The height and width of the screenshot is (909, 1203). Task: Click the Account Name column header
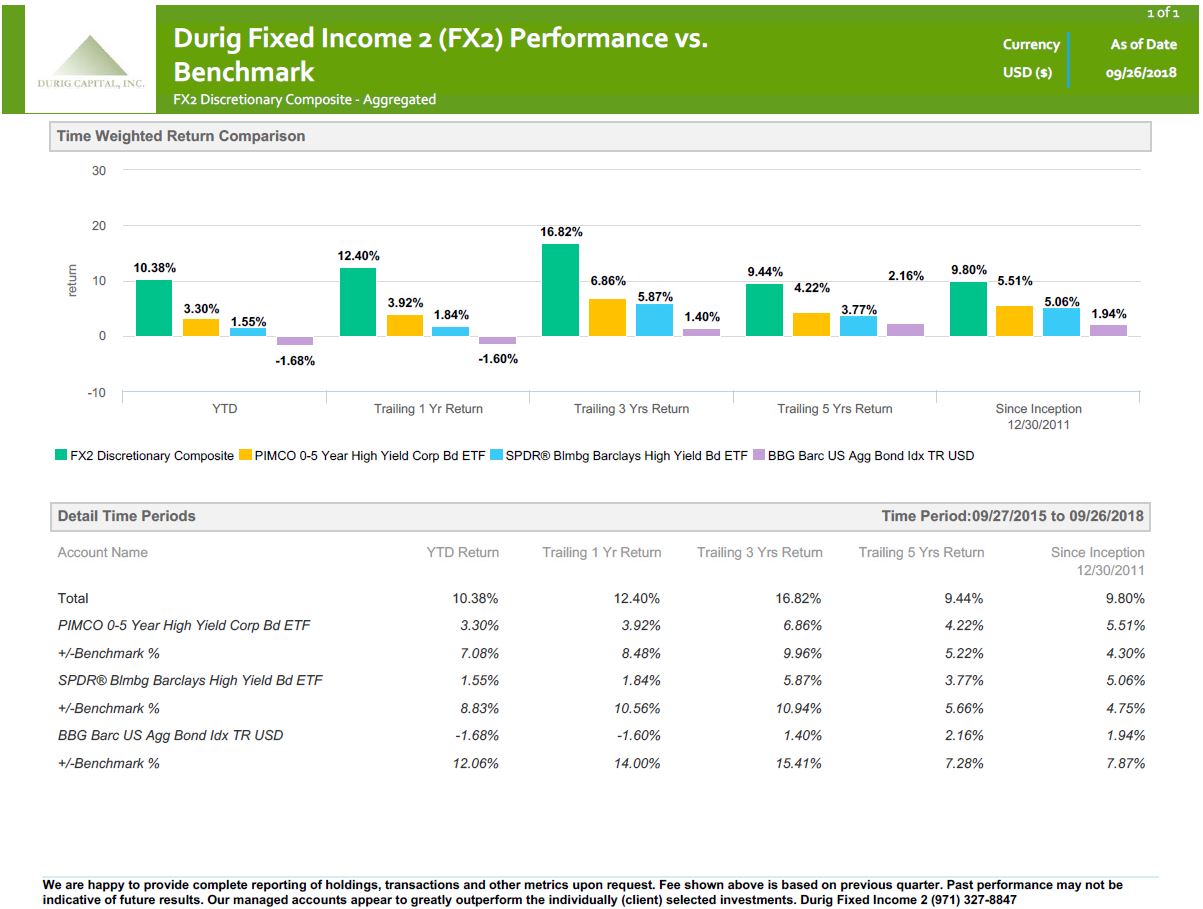pos(103,553)
